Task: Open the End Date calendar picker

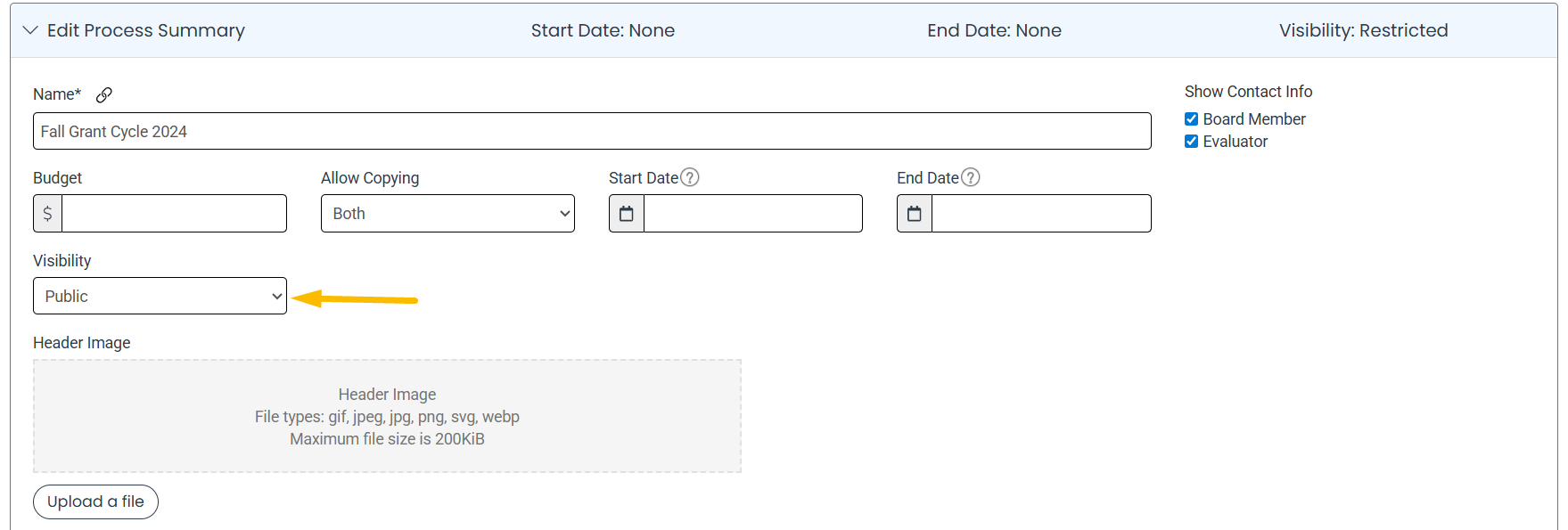Action: pyautogui.click(x=914, y=213)
